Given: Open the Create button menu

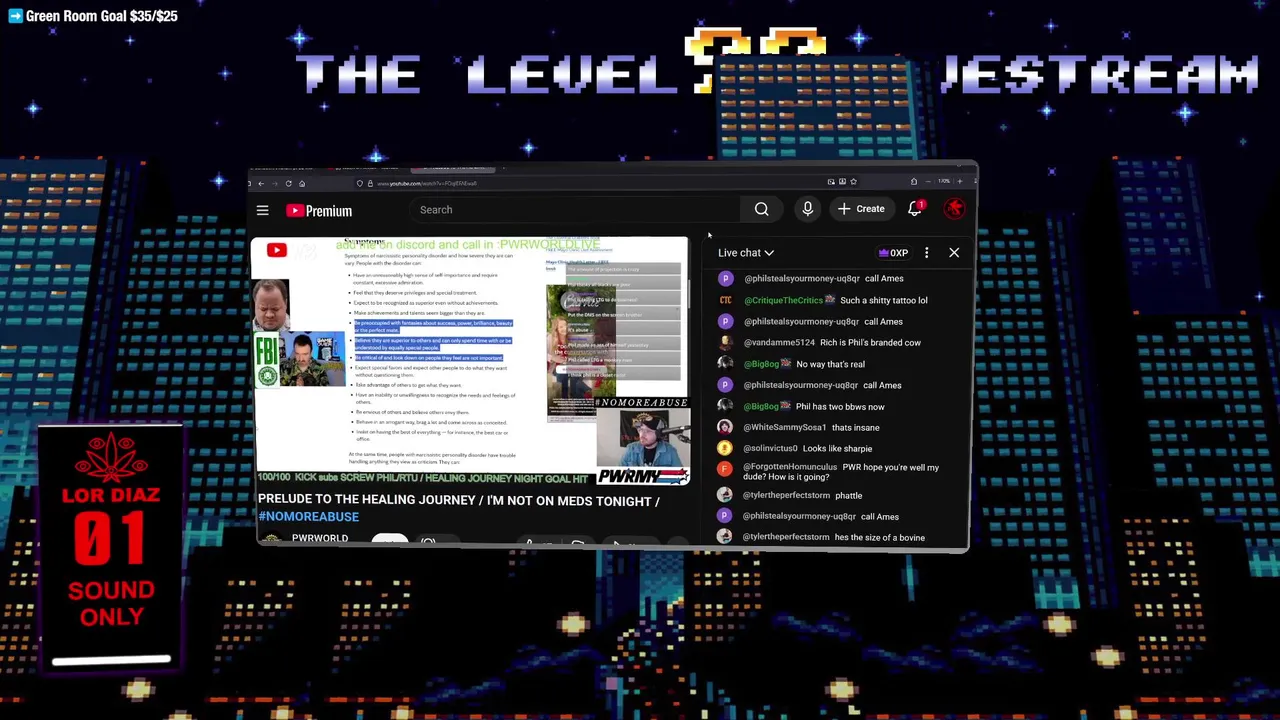Looking at the screenshot, I should click(x=861, y=209).
